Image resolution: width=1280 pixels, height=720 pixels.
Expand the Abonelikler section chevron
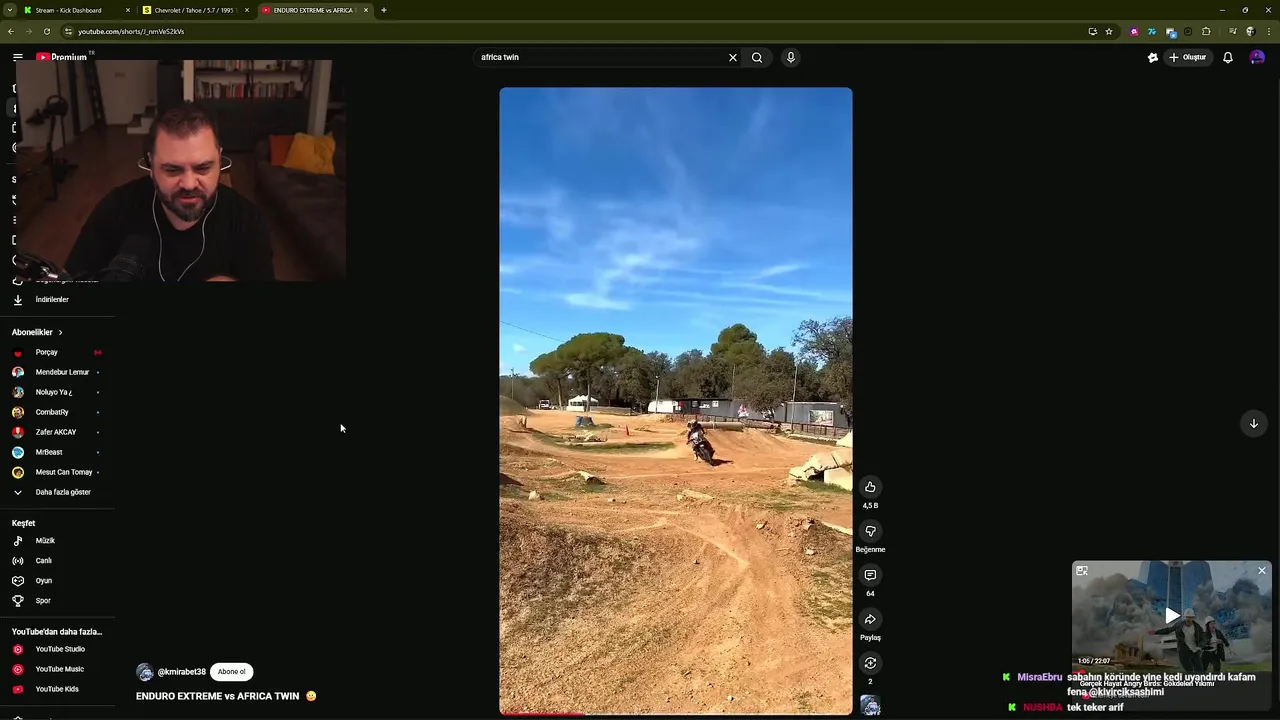tap(60, 332)
